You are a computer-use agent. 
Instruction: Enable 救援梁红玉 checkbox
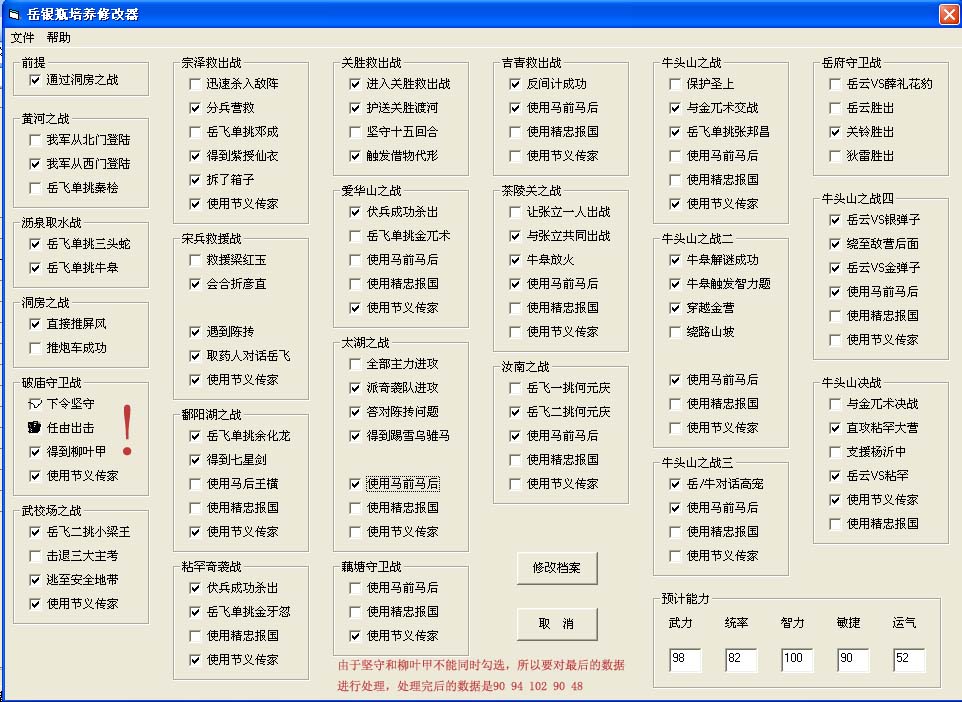click(195, 260)
